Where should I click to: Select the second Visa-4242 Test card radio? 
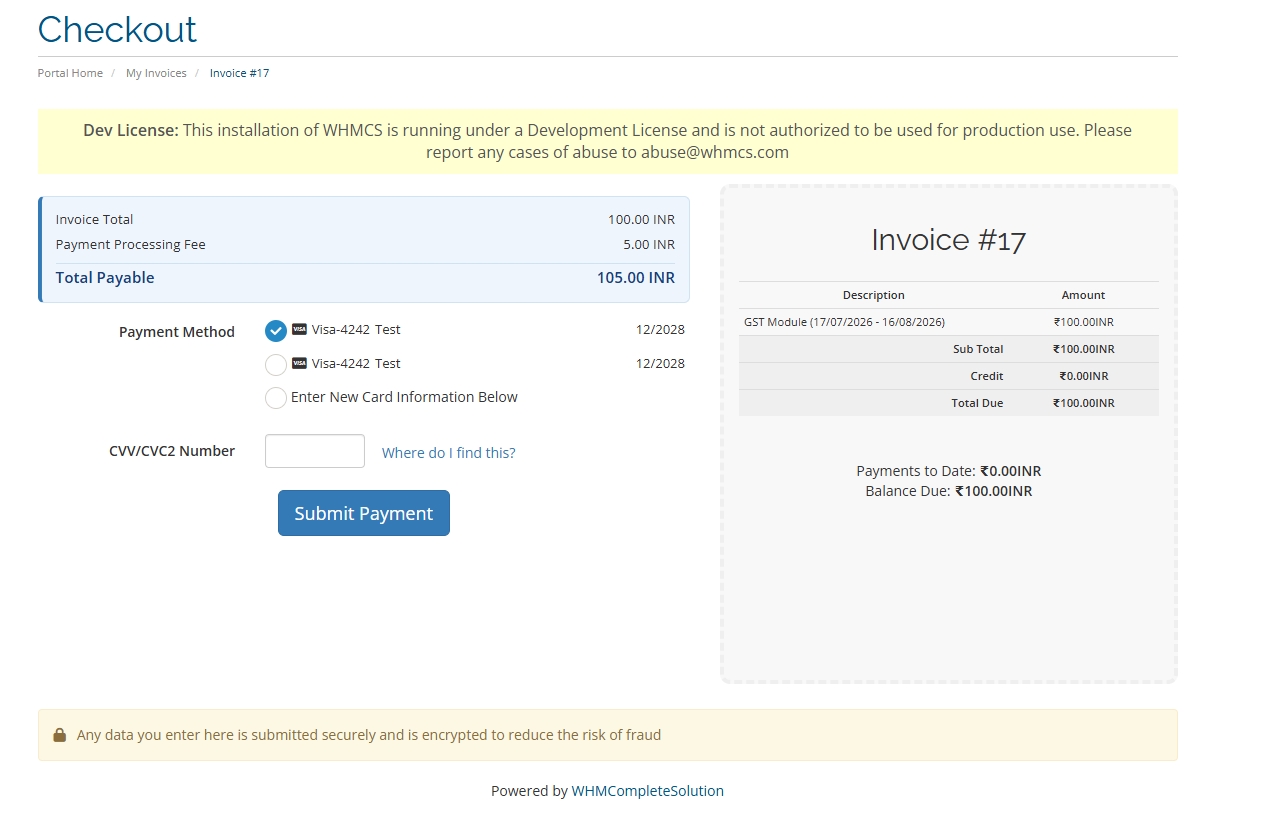tap(276, 365)
